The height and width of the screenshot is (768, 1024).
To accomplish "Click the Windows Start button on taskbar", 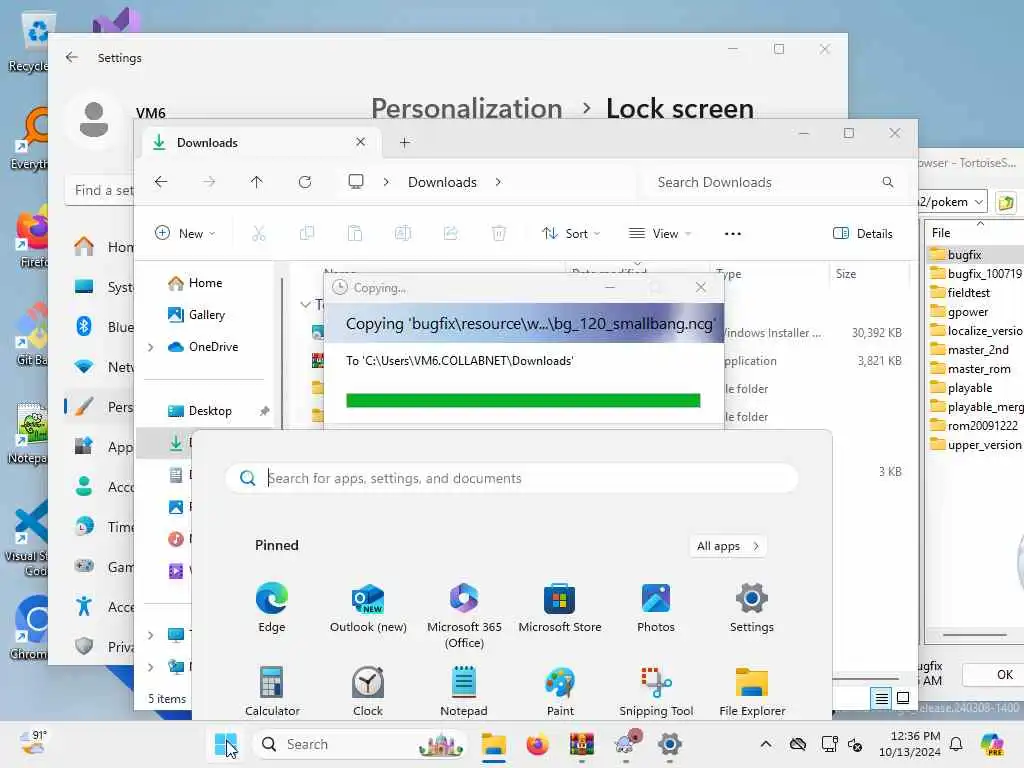I will point(225,744).
